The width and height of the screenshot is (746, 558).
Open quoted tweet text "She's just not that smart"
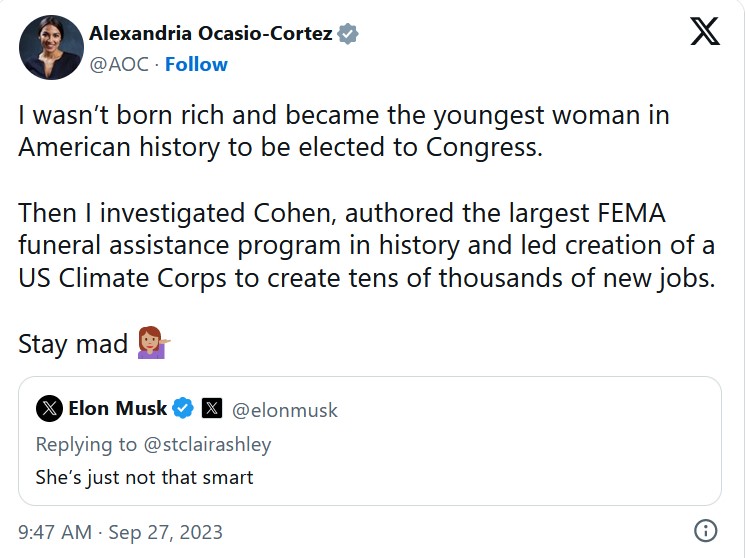[x=144, y=477]
